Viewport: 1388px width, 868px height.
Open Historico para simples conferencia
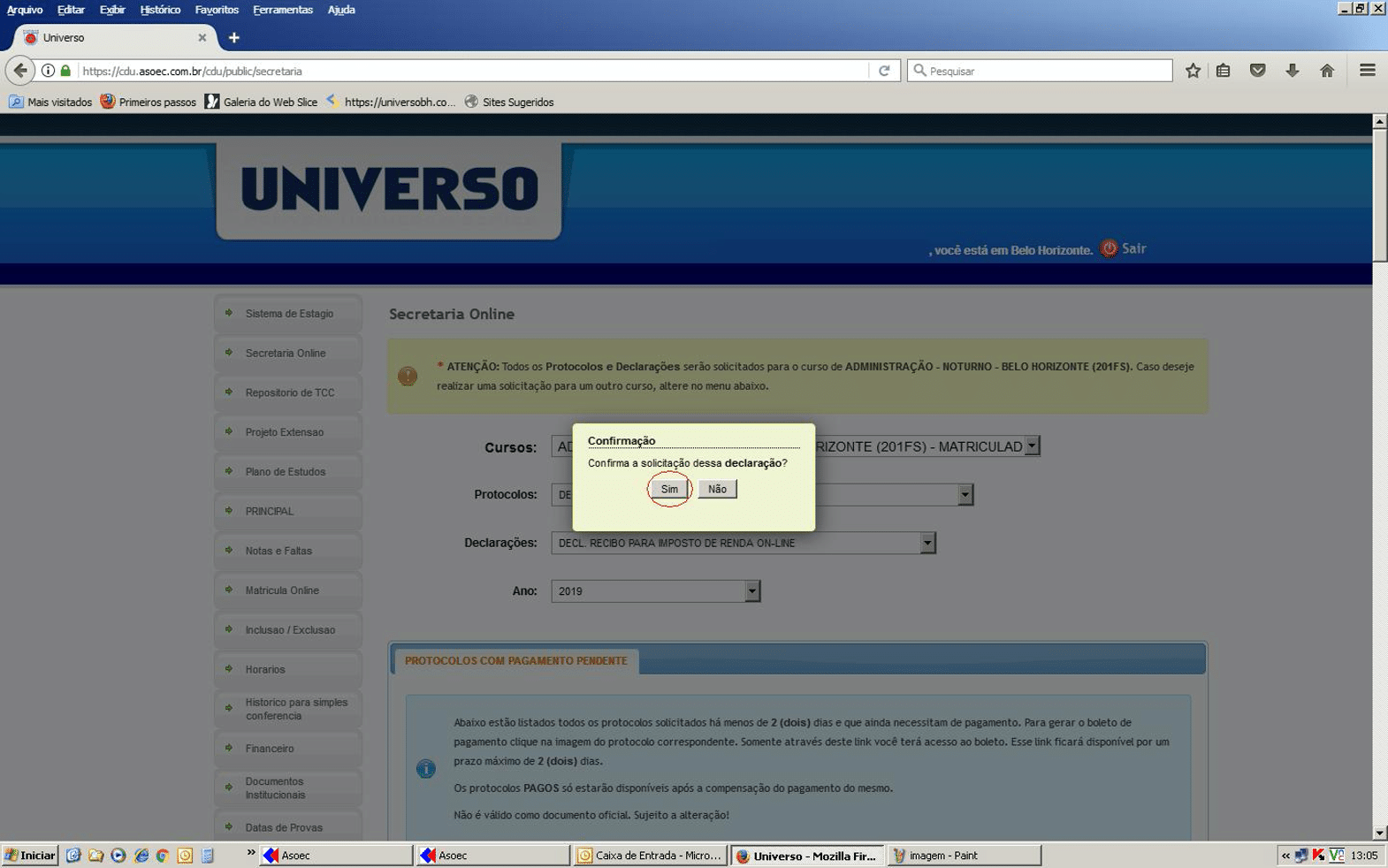[x=288, y=709]
